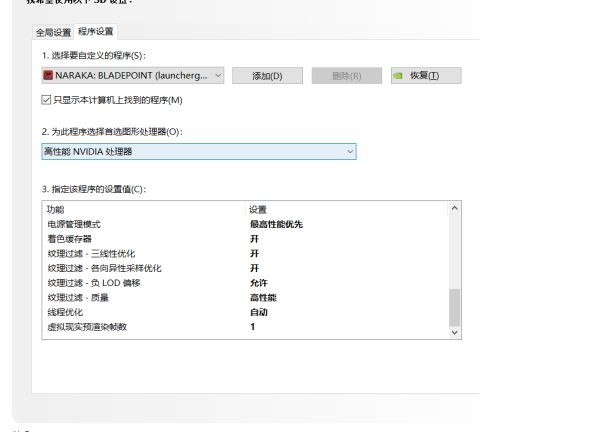Click the 添加(D) button
Viewport: 600px width, 432px height.
(267, 76)
